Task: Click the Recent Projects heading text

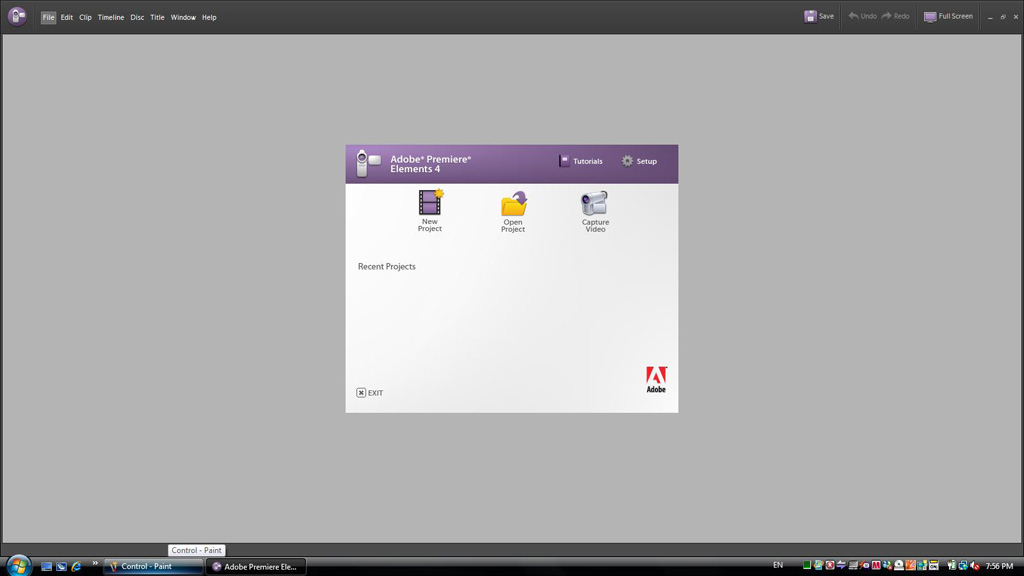Action: click(387, 266)
